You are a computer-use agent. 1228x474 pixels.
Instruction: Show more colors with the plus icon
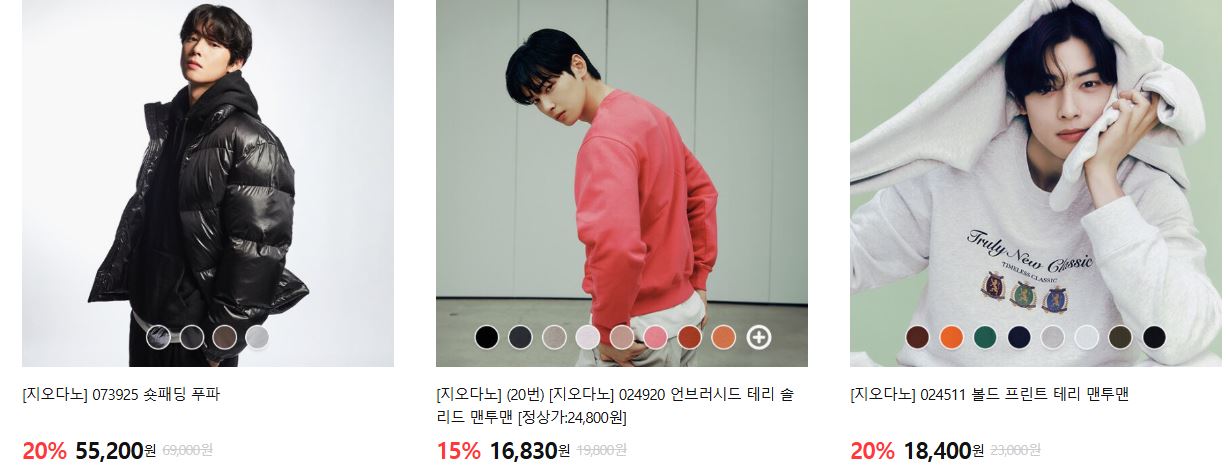coord(759,338)
